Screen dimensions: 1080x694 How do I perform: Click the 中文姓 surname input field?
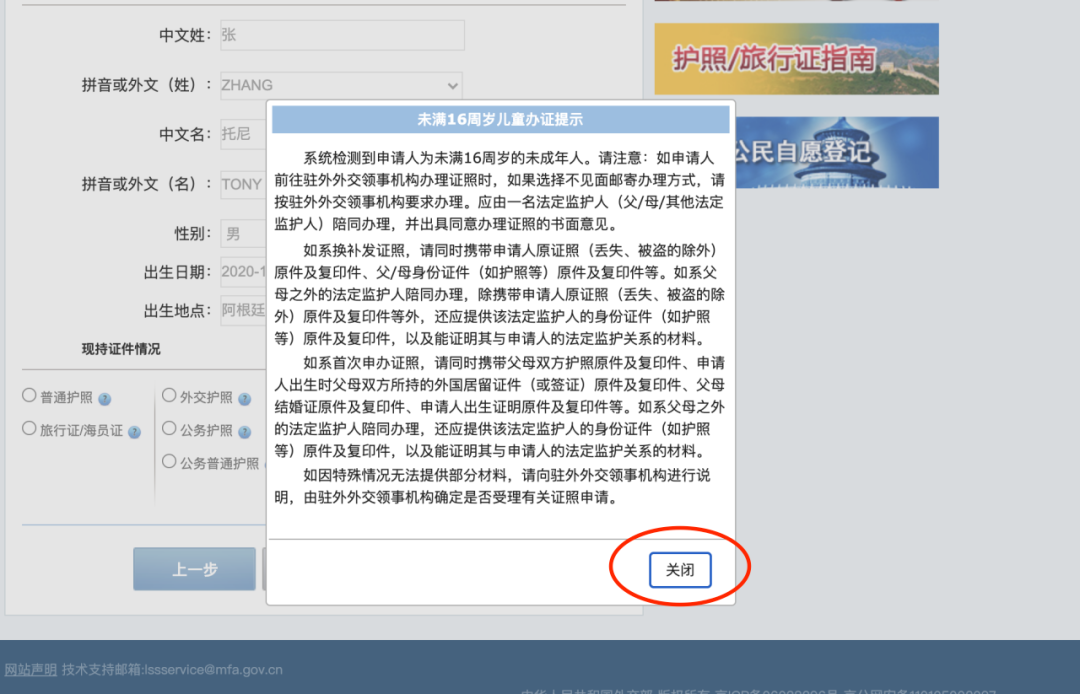click(x=340, y=34)
